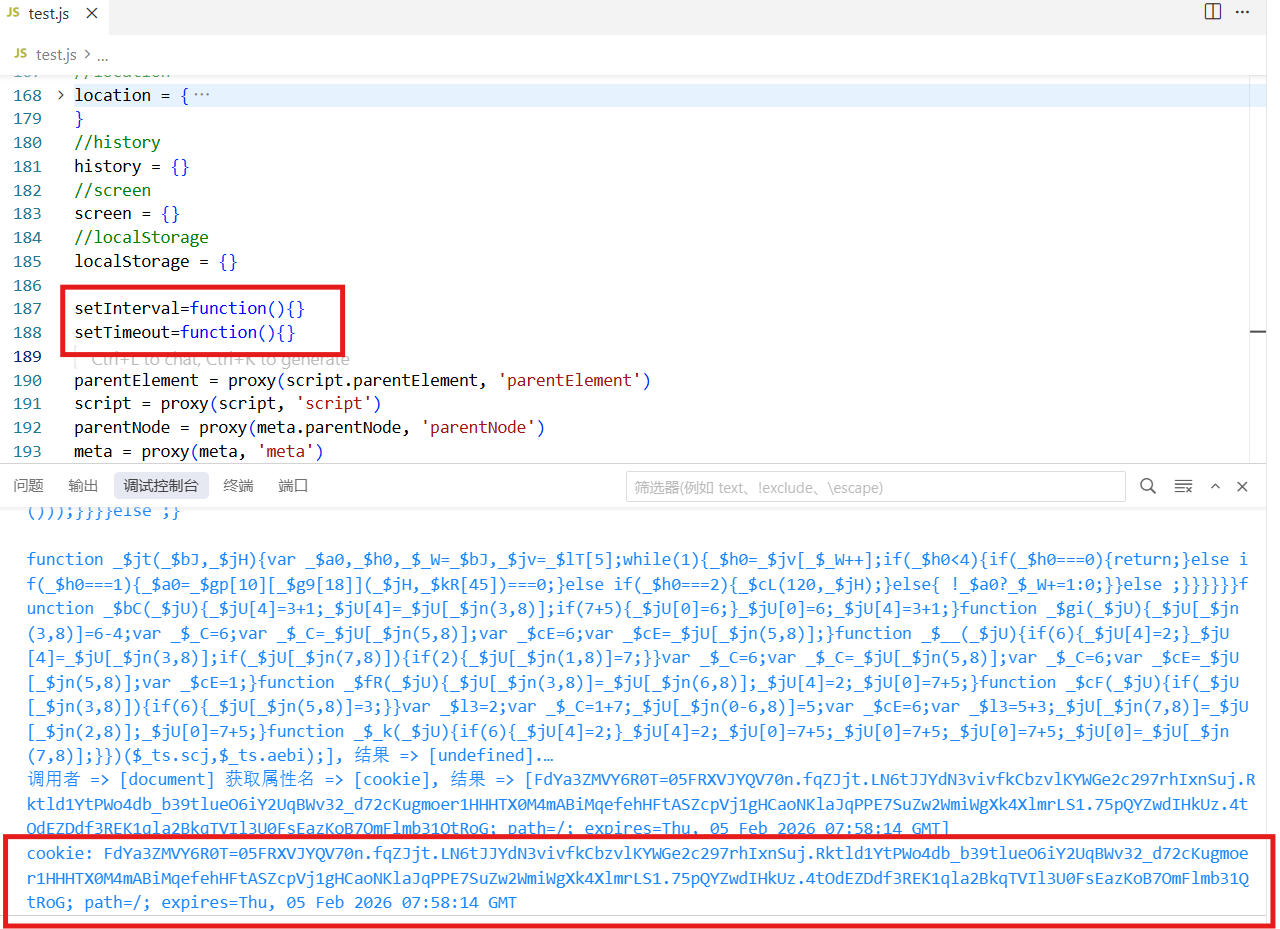Select the 调试控制台 (Debug Console) tab
Viewport: 1280px width, 929px height.
point(161,486)
